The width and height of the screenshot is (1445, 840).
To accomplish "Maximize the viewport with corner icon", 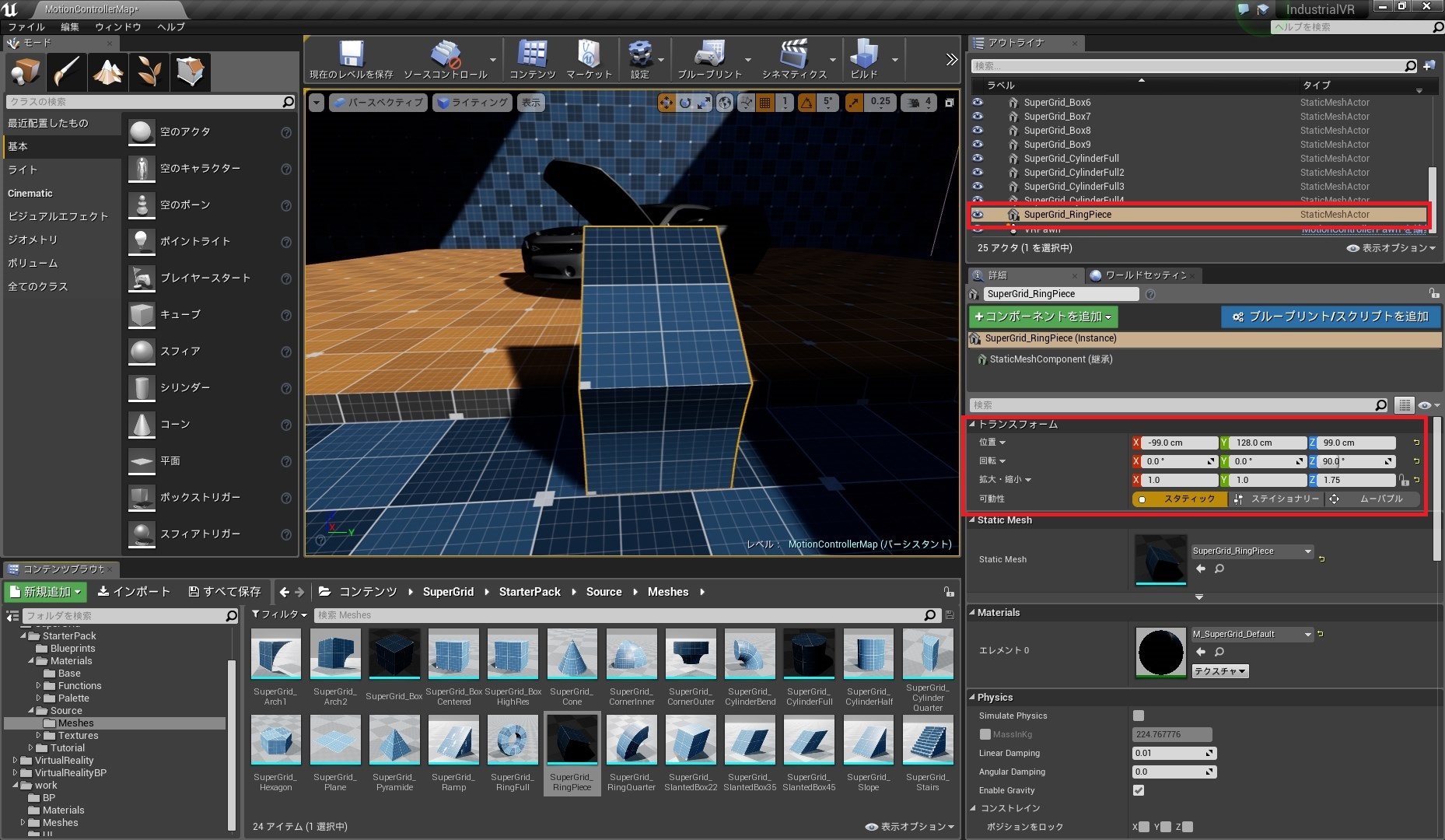I will click(x=950, y=103).
